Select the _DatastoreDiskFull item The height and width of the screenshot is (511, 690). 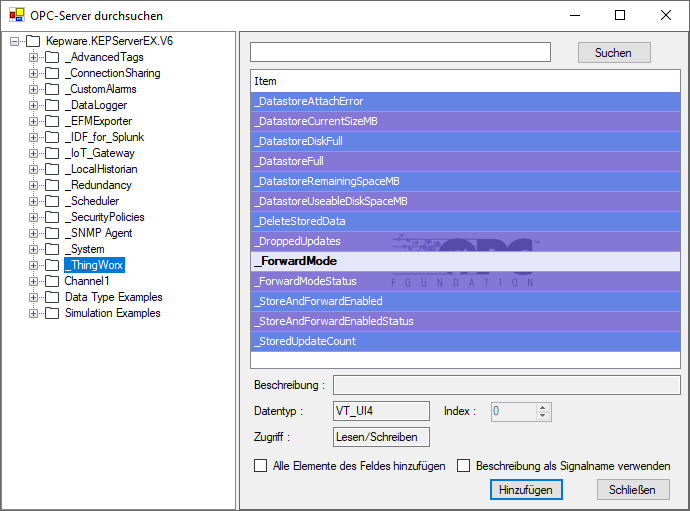click(x=465, y=141)
